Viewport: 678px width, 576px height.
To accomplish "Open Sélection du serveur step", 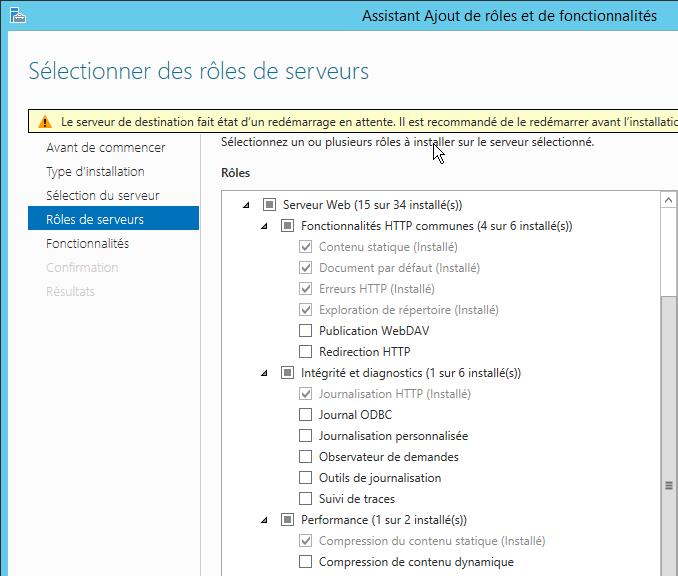I will [x=102, y=195].
